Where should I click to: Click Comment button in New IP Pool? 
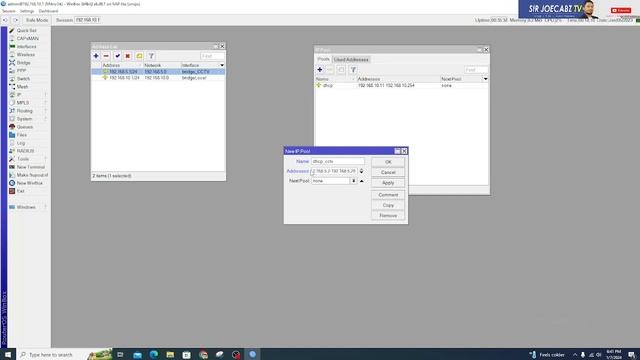(x=388, y=195)
